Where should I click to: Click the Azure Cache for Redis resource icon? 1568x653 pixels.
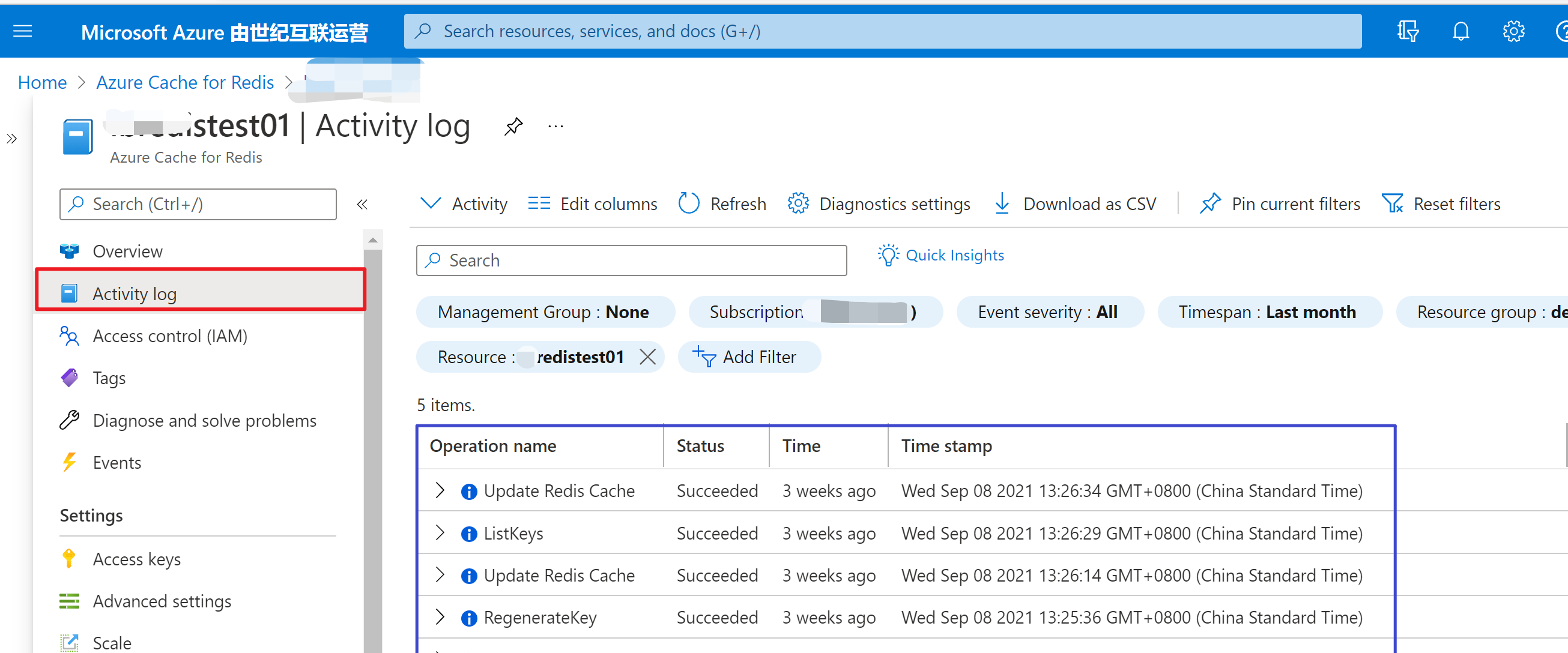(x=77, y=136)
